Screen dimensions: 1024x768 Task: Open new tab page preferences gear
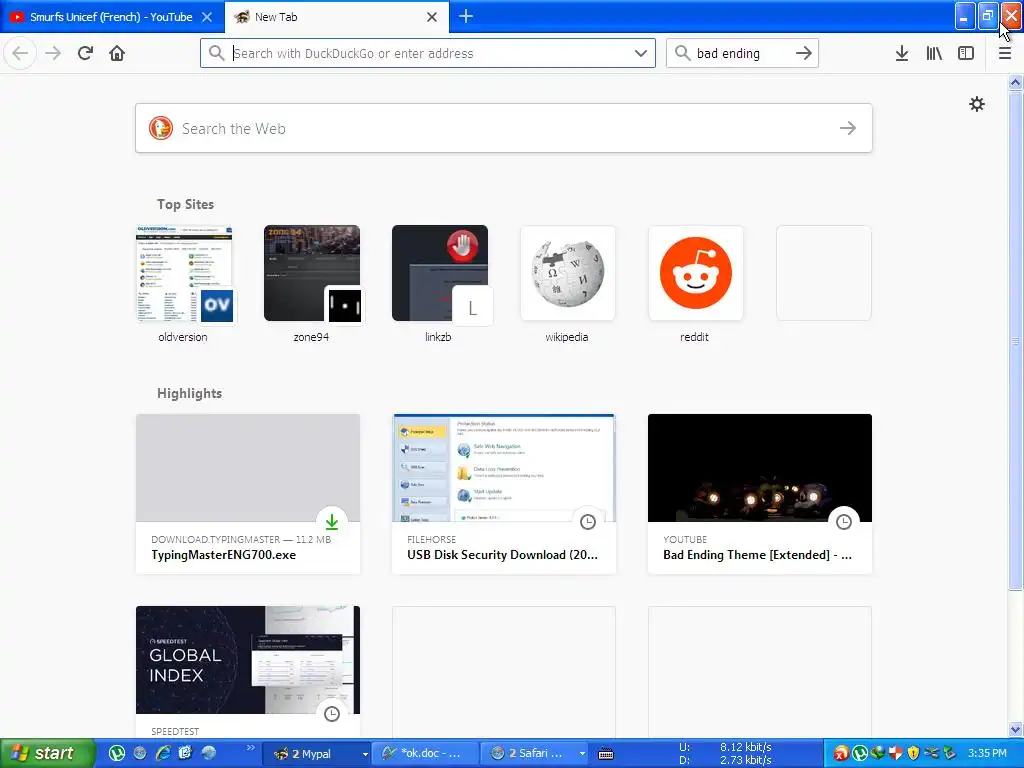(976, 104)
